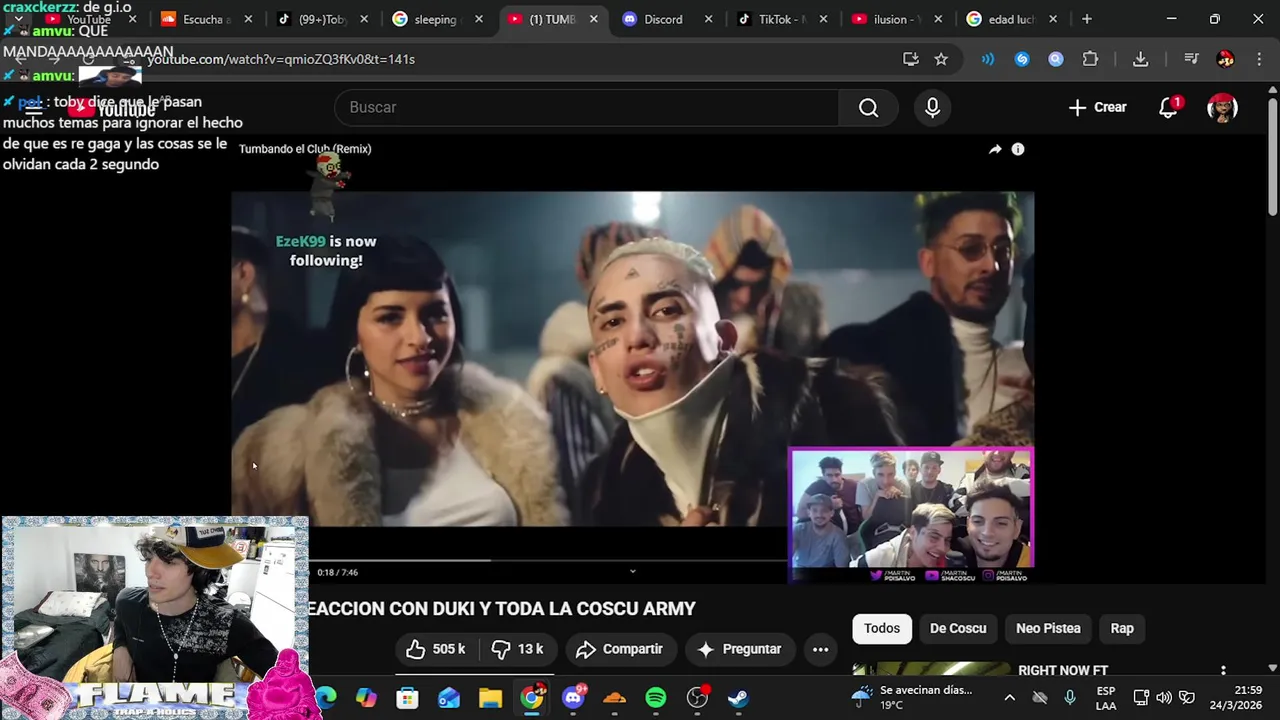Click the page vertical scrollbar
The height and width of the screenshot is (720, 1280).
[x=1272, y=155]
